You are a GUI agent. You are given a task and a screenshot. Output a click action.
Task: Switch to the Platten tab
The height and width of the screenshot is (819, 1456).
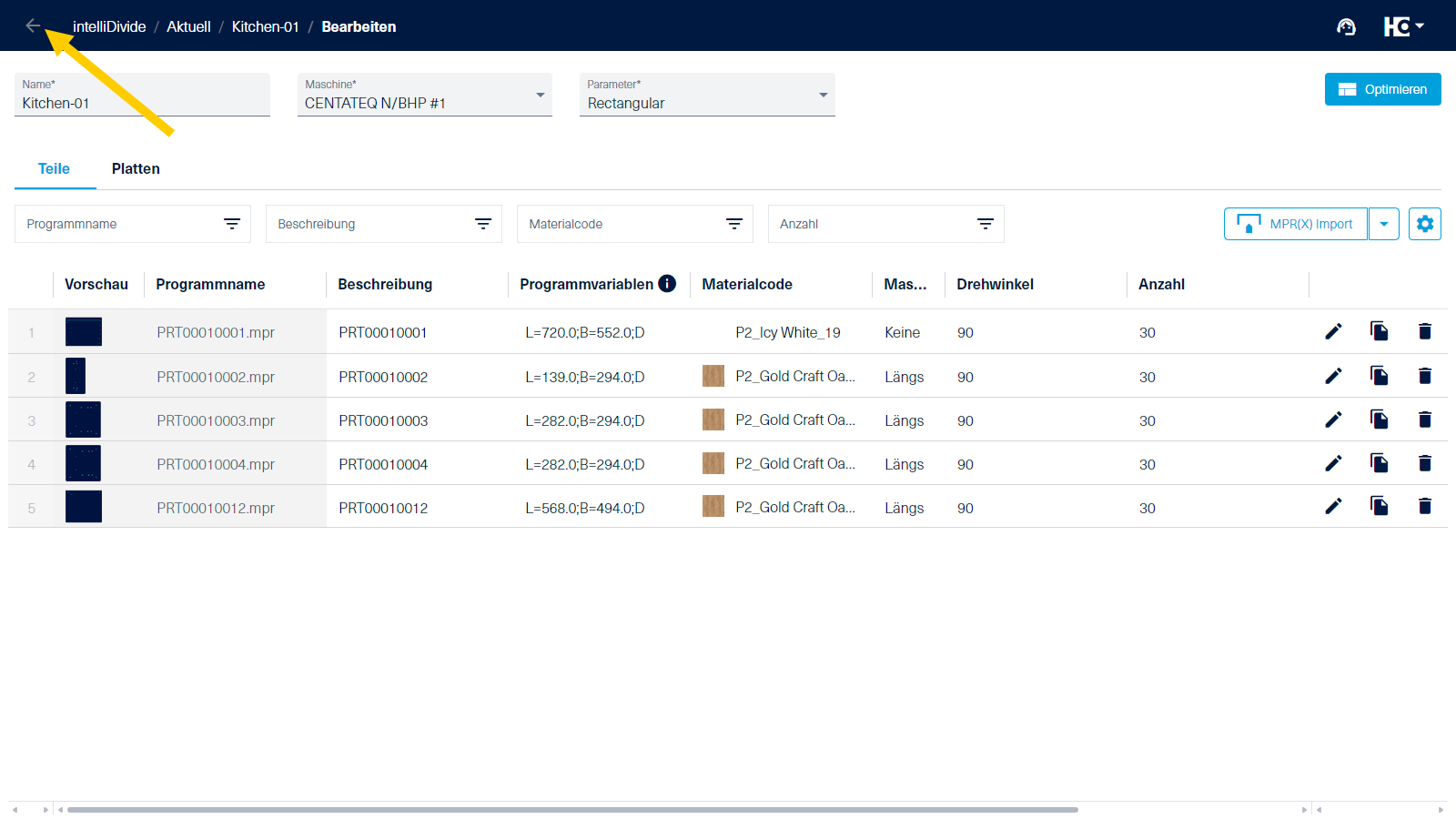(x=136, y=169)
